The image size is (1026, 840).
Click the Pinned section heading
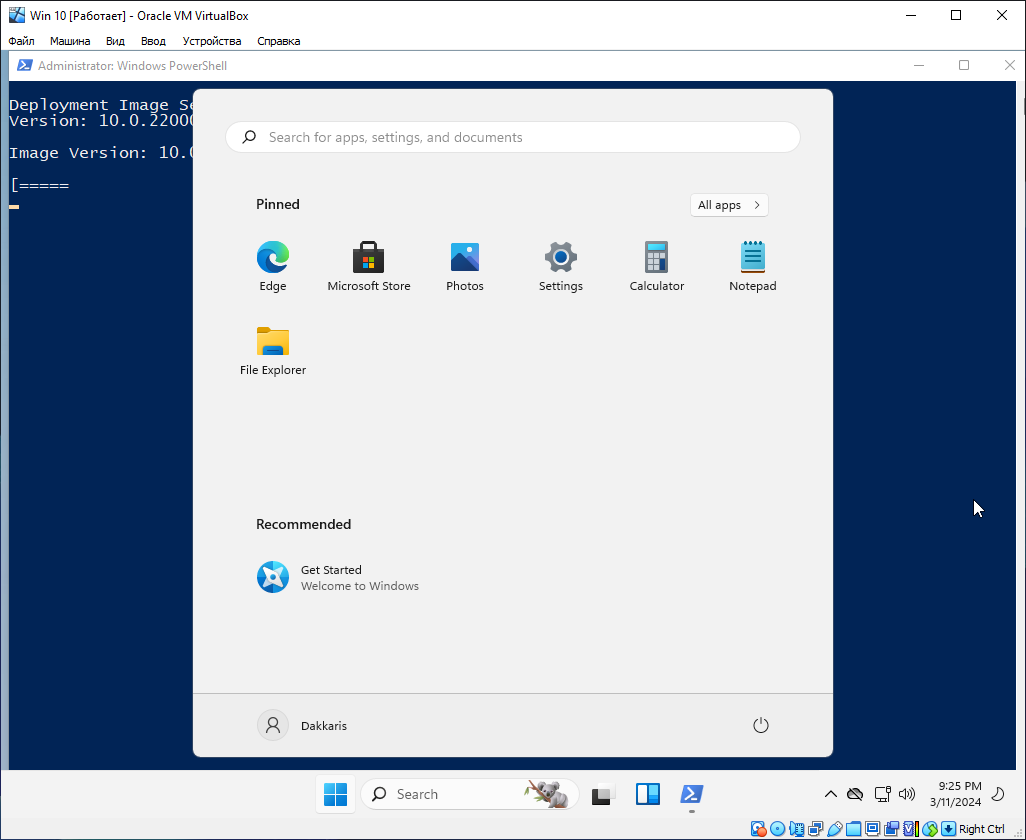[277, 204]
